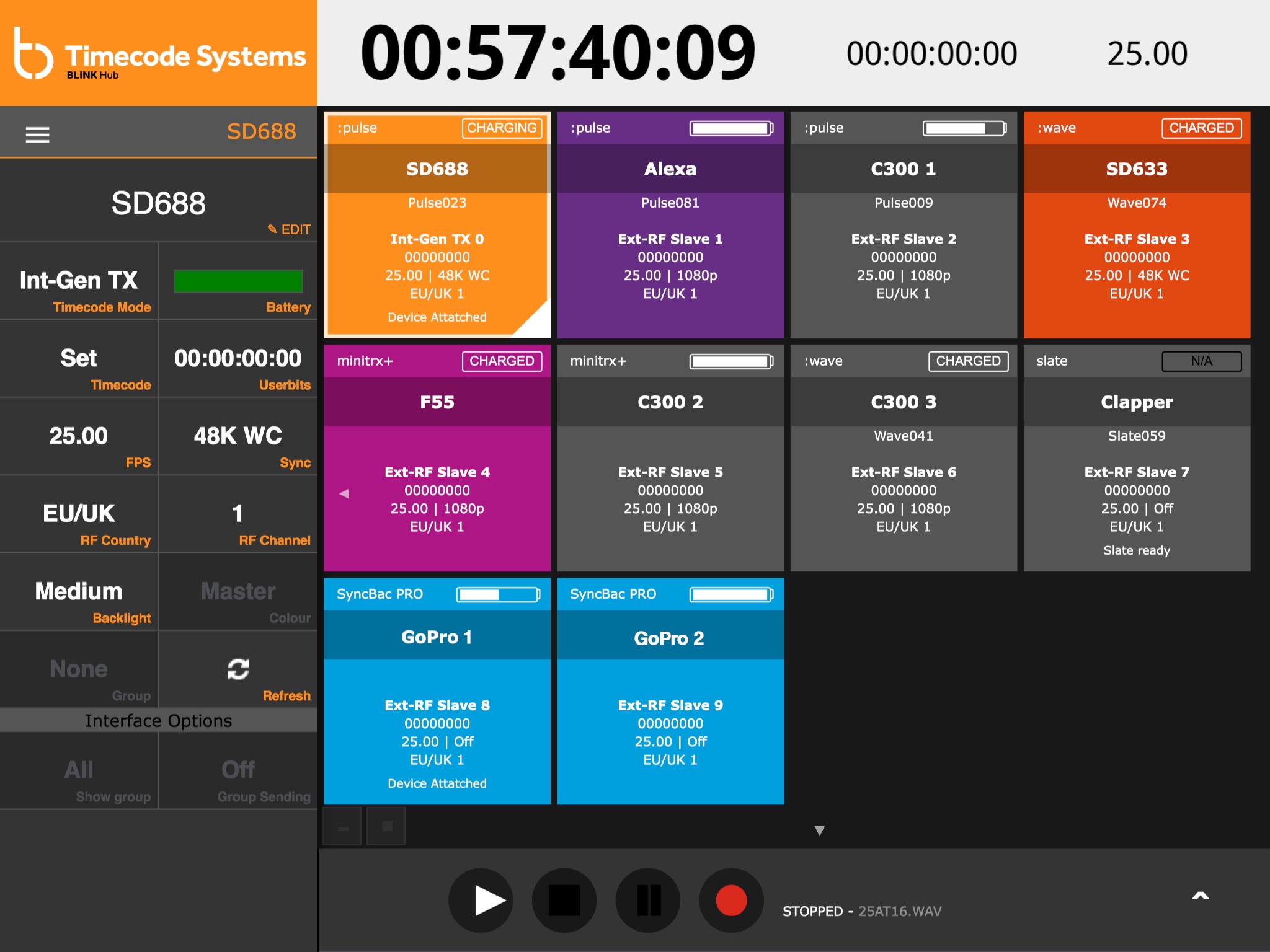Click the green Battery level bar
The image size is (1270, 952).
coord(238,281)
